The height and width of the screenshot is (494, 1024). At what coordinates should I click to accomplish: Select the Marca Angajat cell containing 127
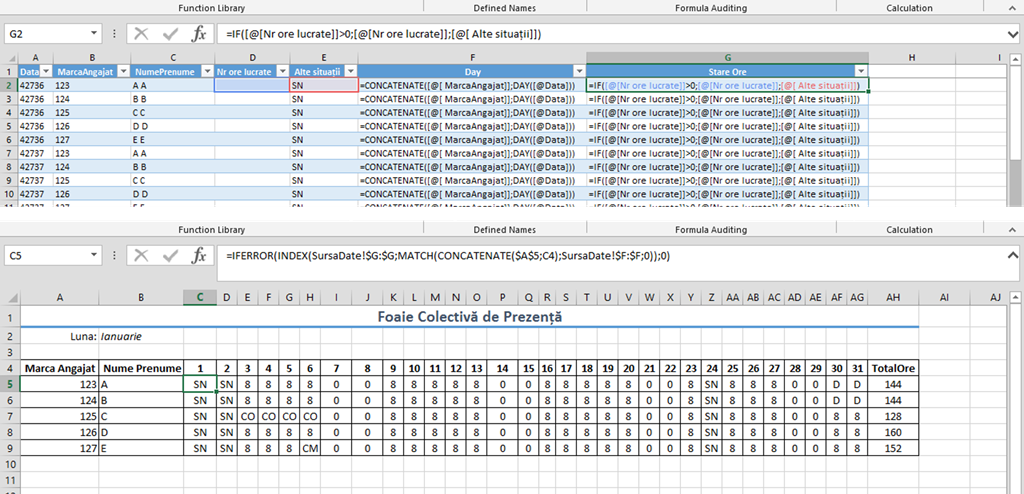[x=60, y=448]
